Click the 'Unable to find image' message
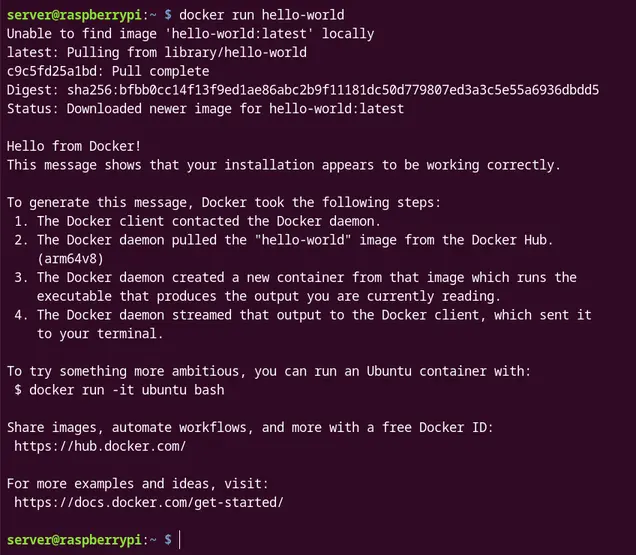This screenshot has height=555, width=636. point(190,34)
